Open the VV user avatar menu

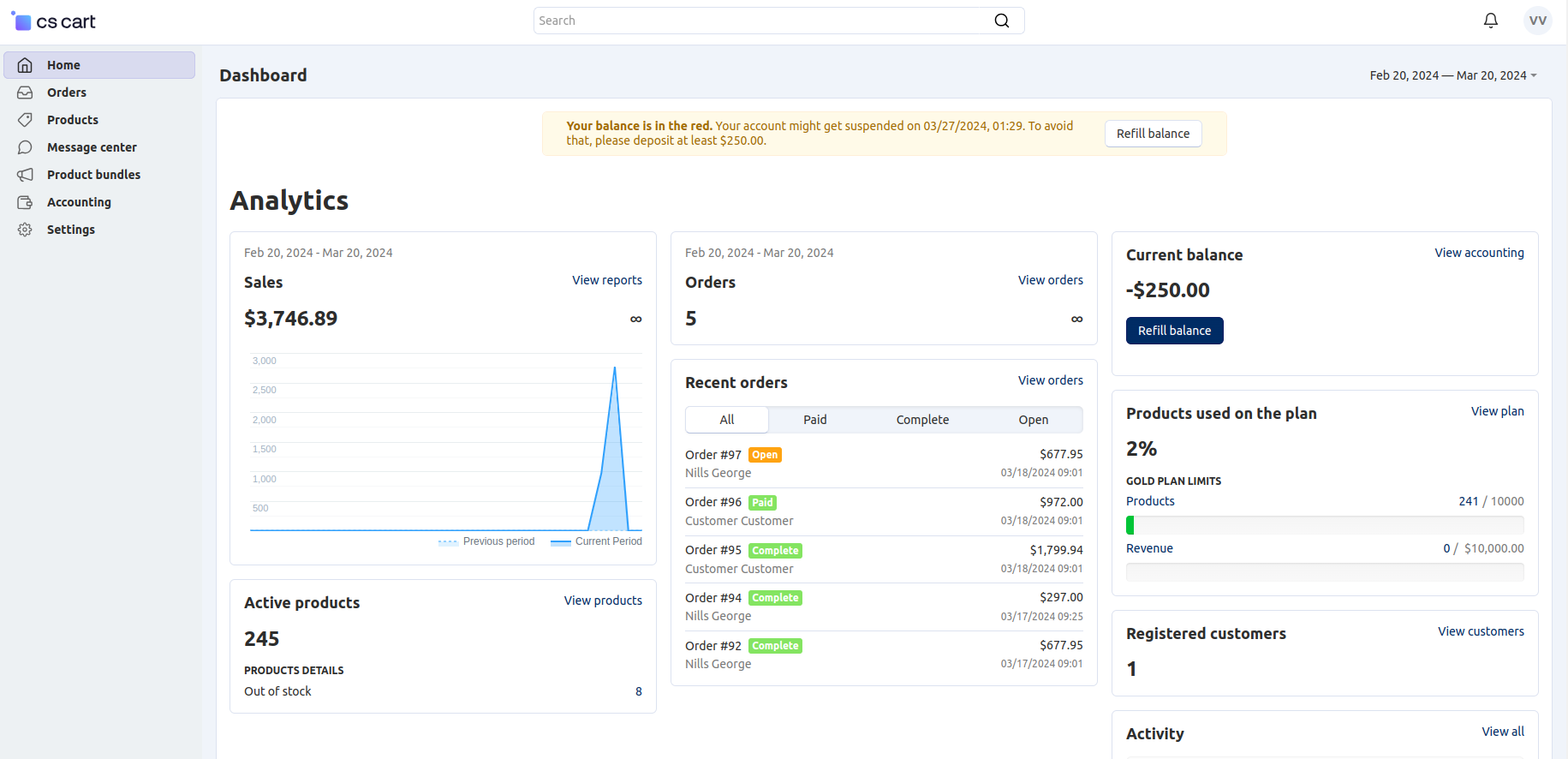click(x=1538, y=21)
